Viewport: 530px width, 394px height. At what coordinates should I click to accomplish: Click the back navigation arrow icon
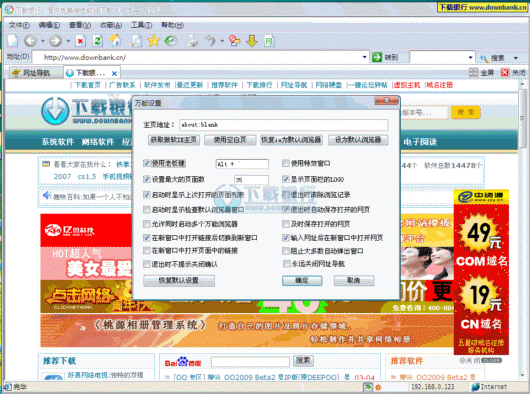click(x=30, y=41)
